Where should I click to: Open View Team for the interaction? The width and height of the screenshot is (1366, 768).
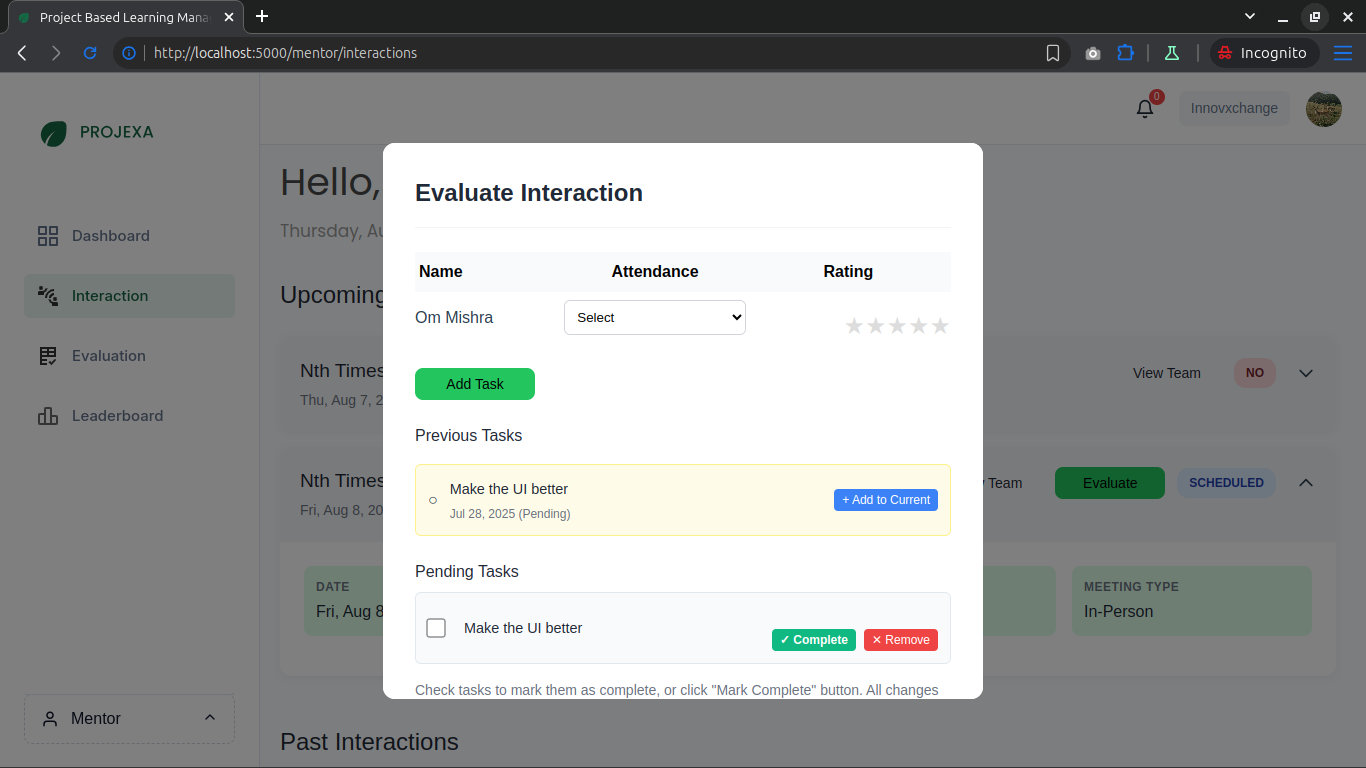tap(1166, 373)
